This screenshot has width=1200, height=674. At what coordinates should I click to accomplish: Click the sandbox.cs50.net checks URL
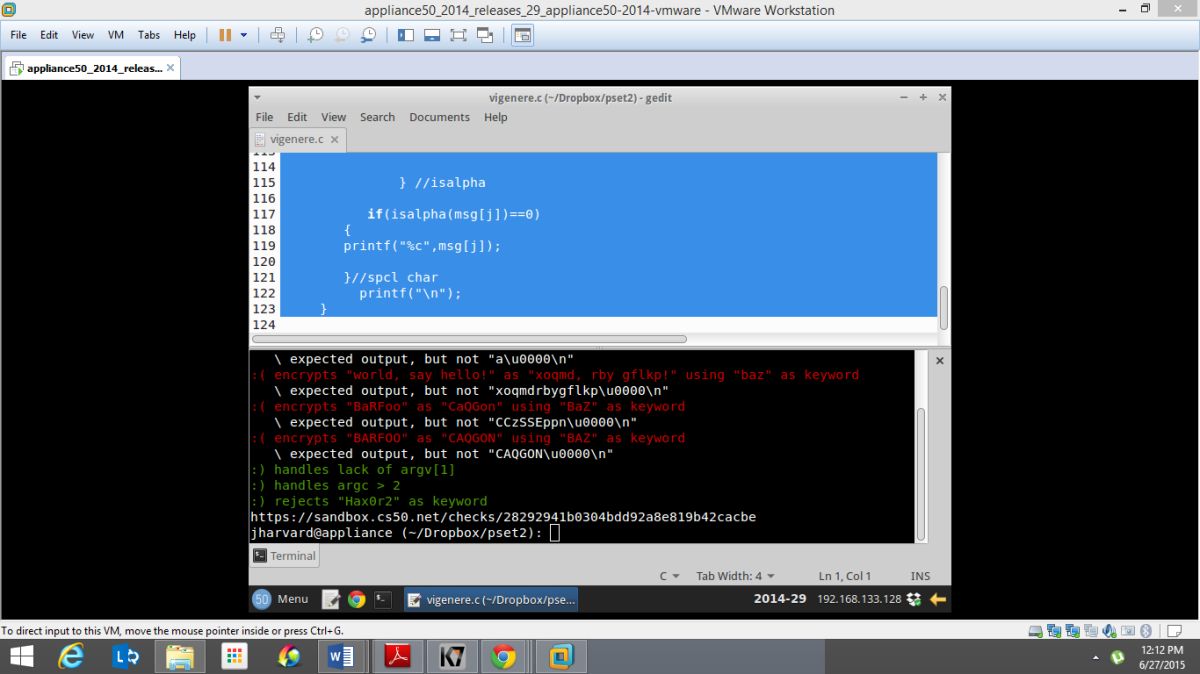coord(503,517)
